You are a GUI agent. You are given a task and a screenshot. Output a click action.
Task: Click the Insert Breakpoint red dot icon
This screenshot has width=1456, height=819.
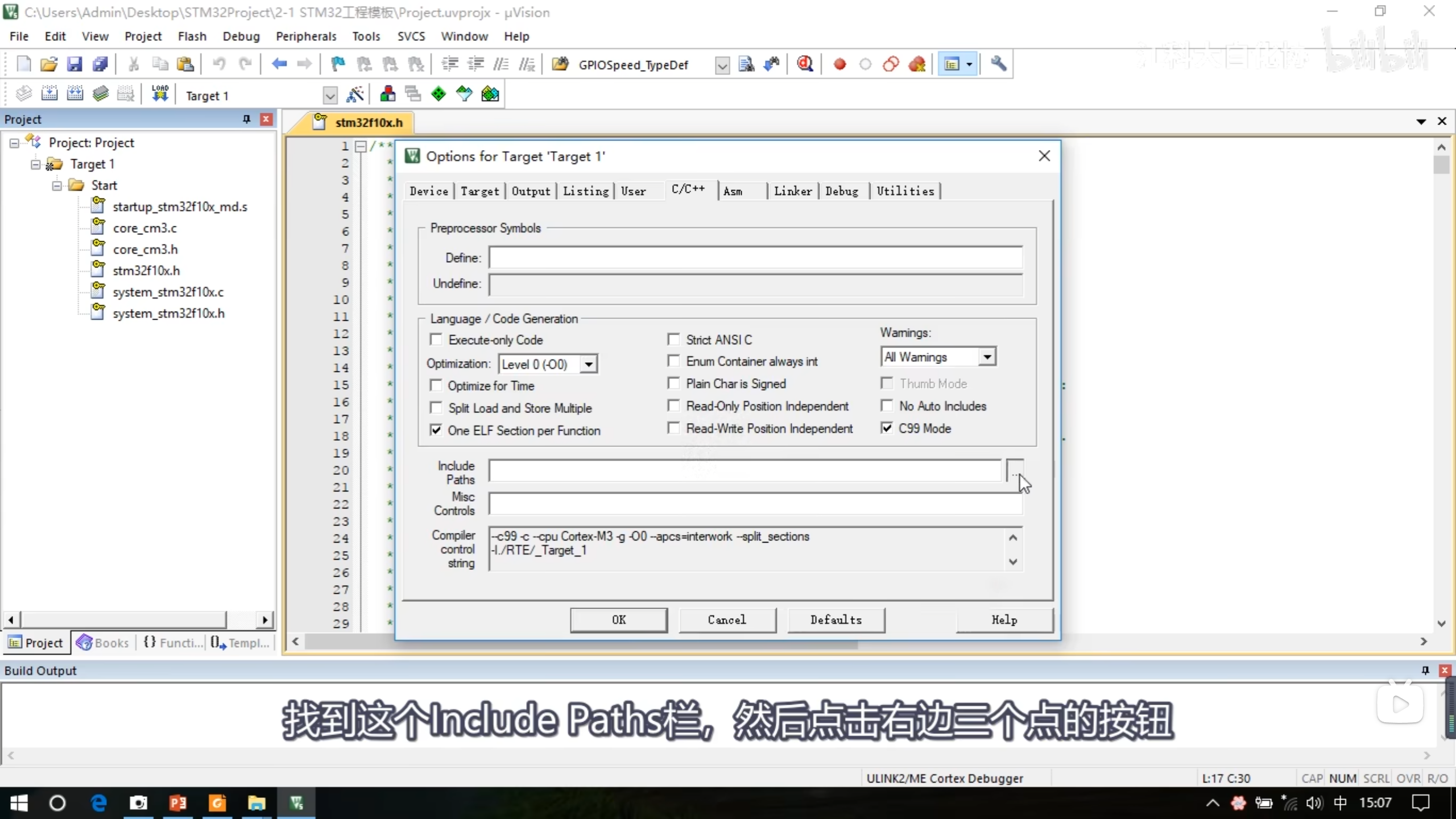839,64
